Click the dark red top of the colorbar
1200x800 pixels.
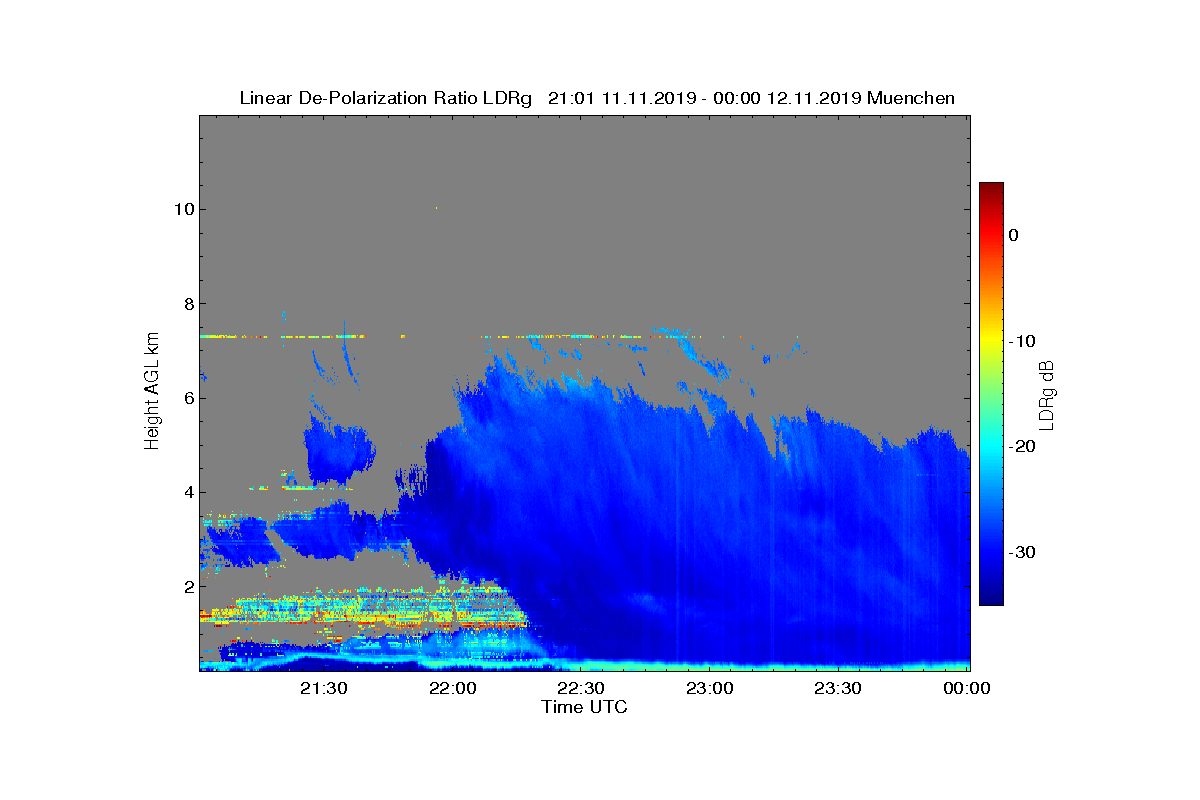(x=991, y=188)
